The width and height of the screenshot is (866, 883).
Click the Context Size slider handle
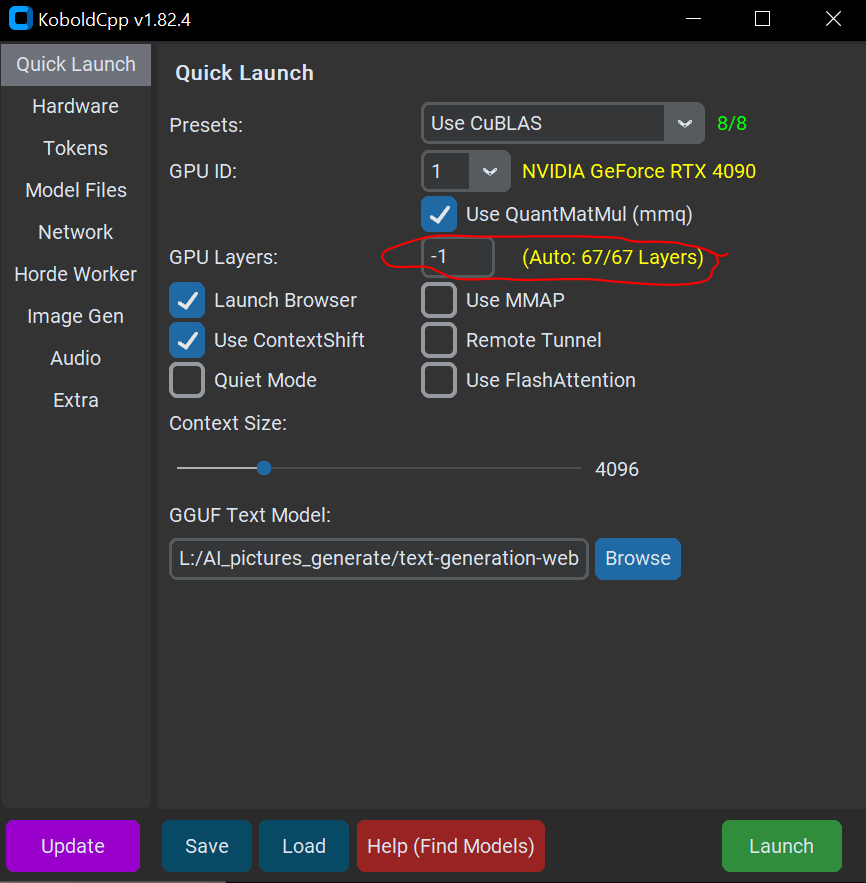[x=264, y=468]
